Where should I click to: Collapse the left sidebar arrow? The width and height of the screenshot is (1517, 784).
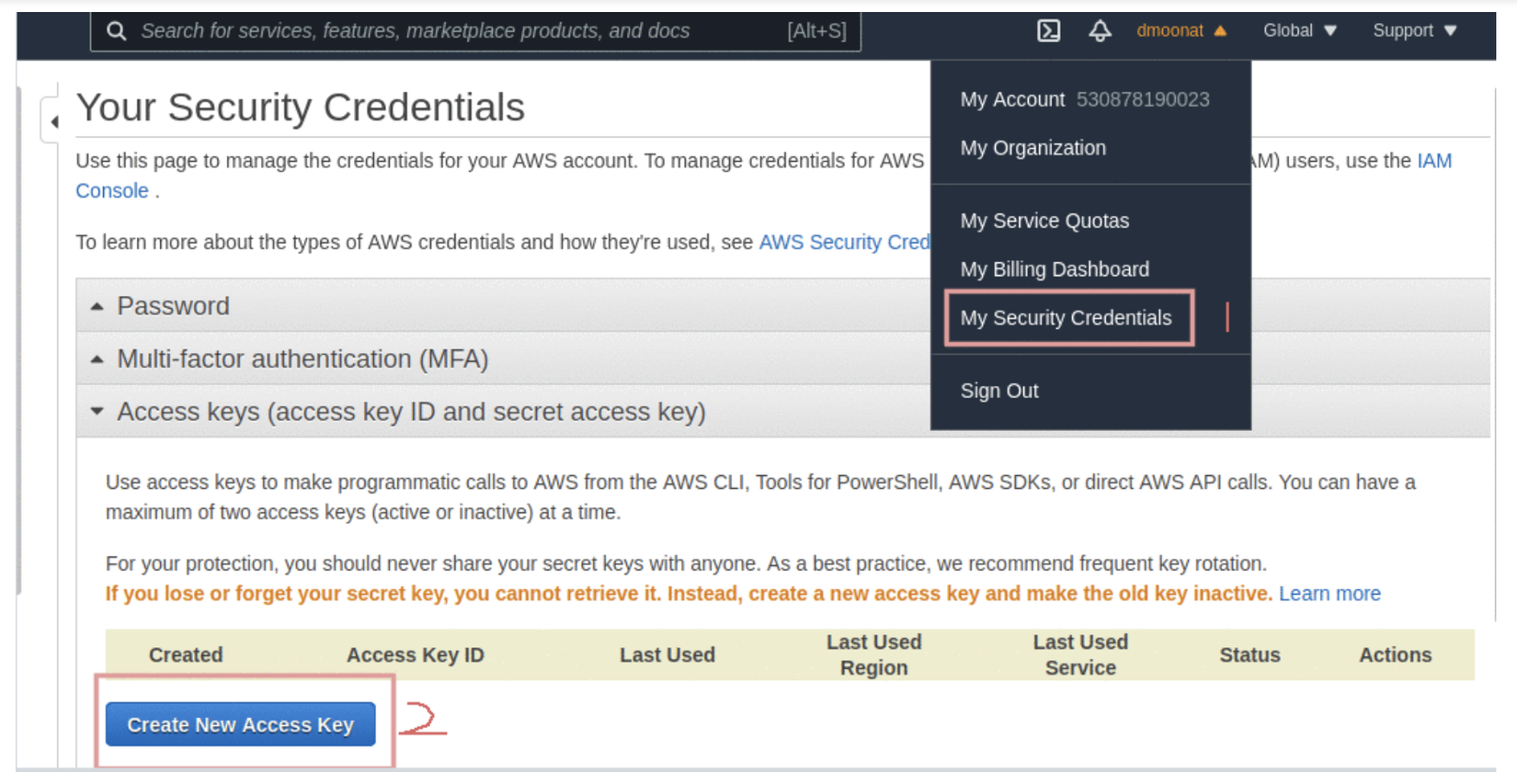(54, 121)
